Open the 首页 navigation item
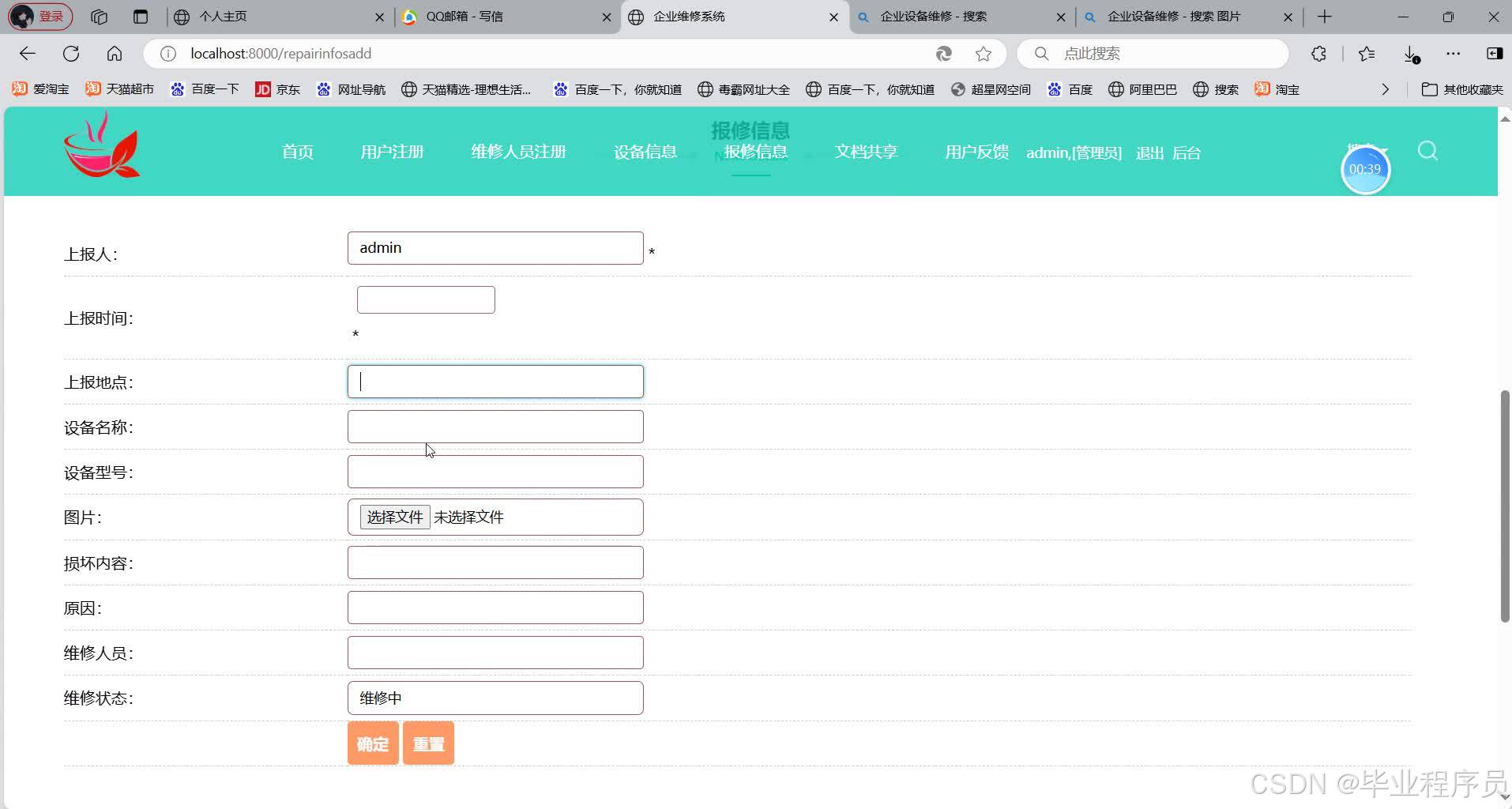The image size is (1512, 809). (297, 152)
